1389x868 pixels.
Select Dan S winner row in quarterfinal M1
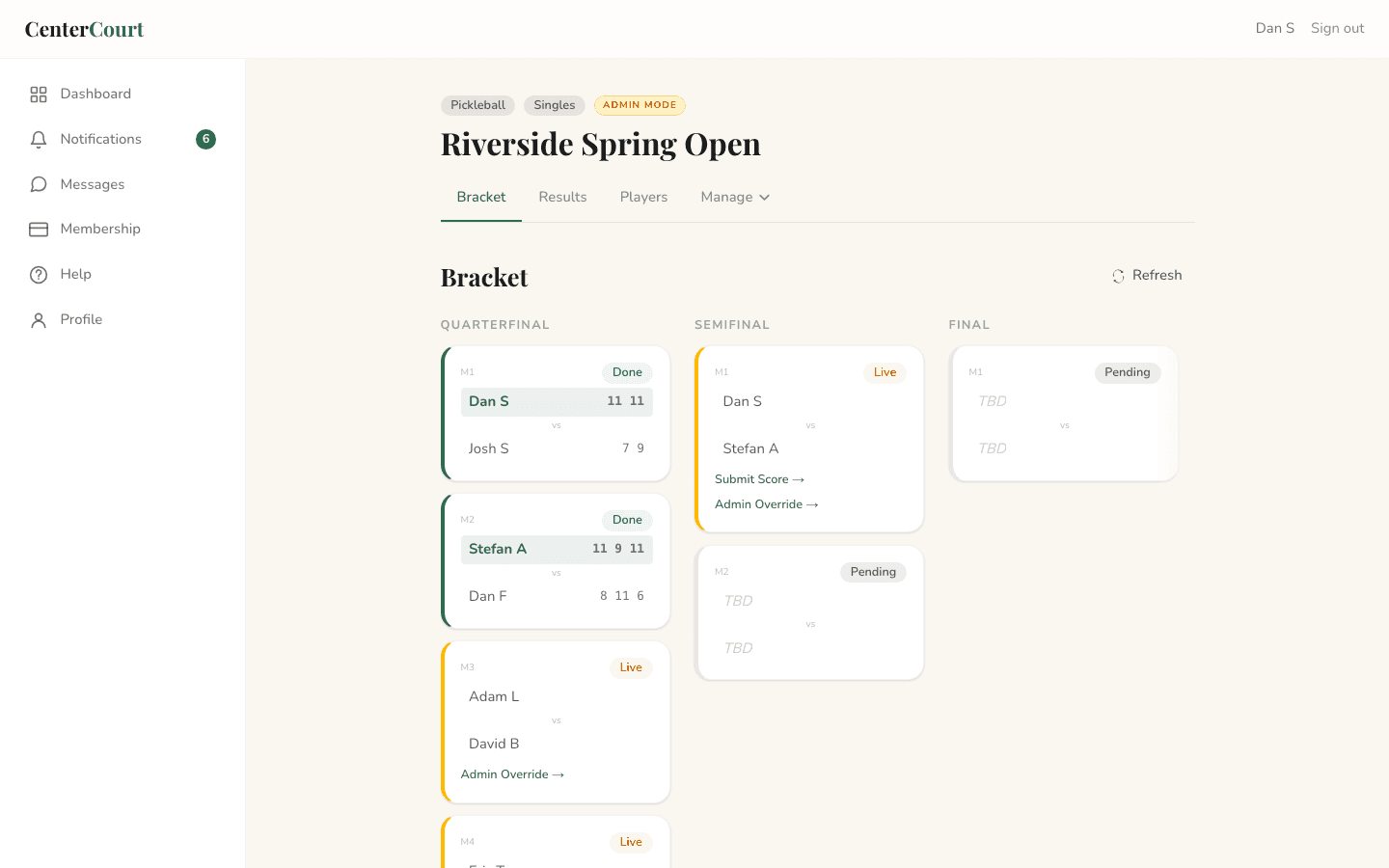click(557, 401)
